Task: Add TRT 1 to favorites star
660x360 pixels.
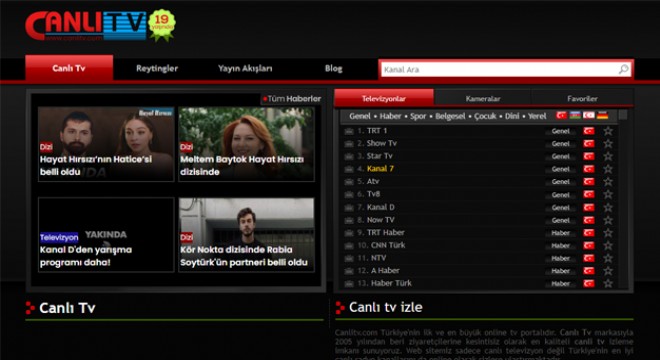Action: pyautogui.click(x=608, y=131)
